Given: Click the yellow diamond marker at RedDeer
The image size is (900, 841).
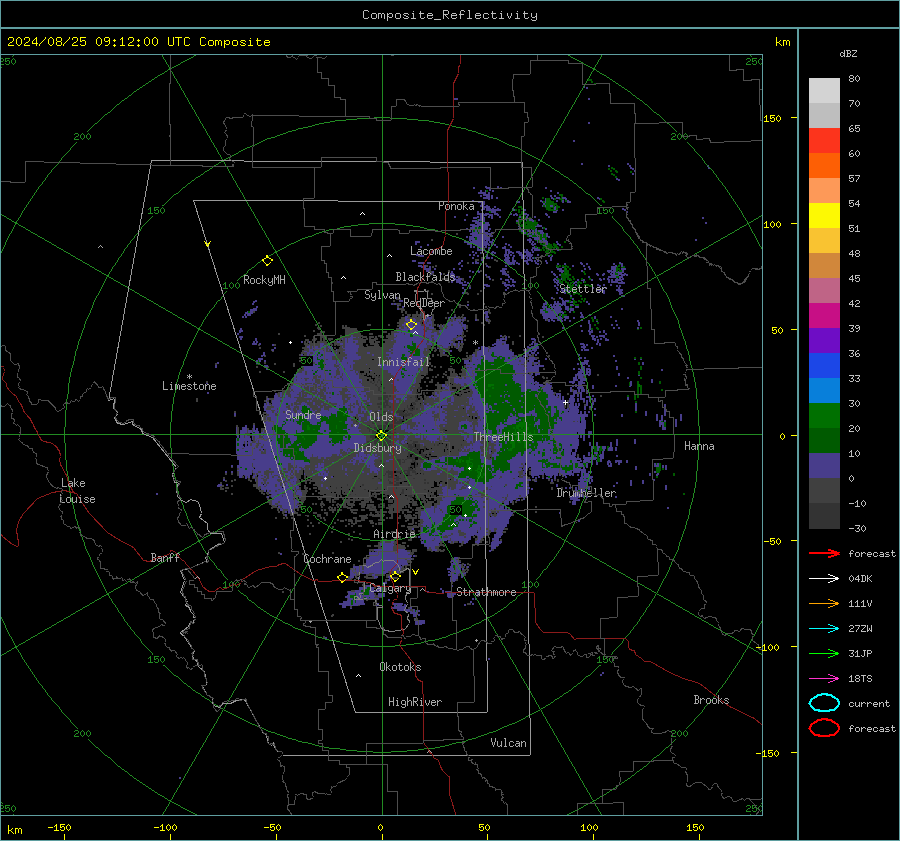Looking at the screenshot, I should 411,325.
